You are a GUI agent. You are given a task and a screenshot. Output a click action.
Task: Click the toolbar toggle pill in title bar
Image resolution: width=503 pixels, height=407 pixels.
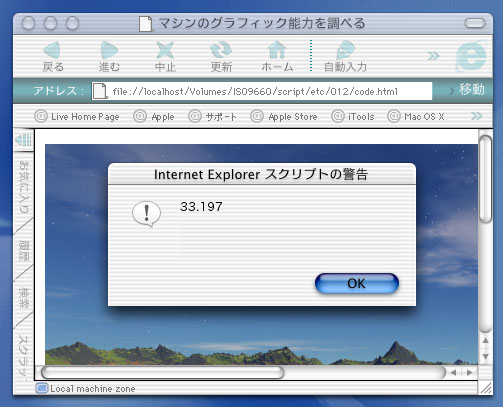tap(475, 23)
